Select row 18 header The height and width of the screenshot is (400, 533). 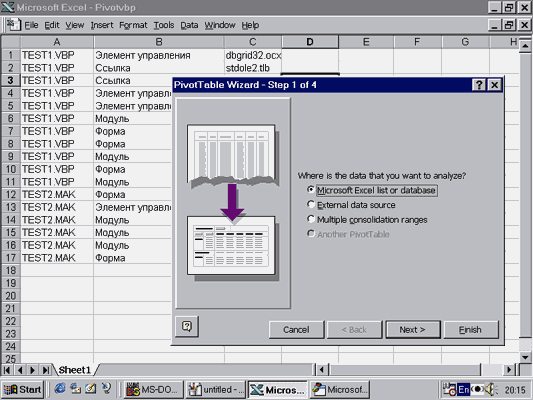tap(11, 271)
